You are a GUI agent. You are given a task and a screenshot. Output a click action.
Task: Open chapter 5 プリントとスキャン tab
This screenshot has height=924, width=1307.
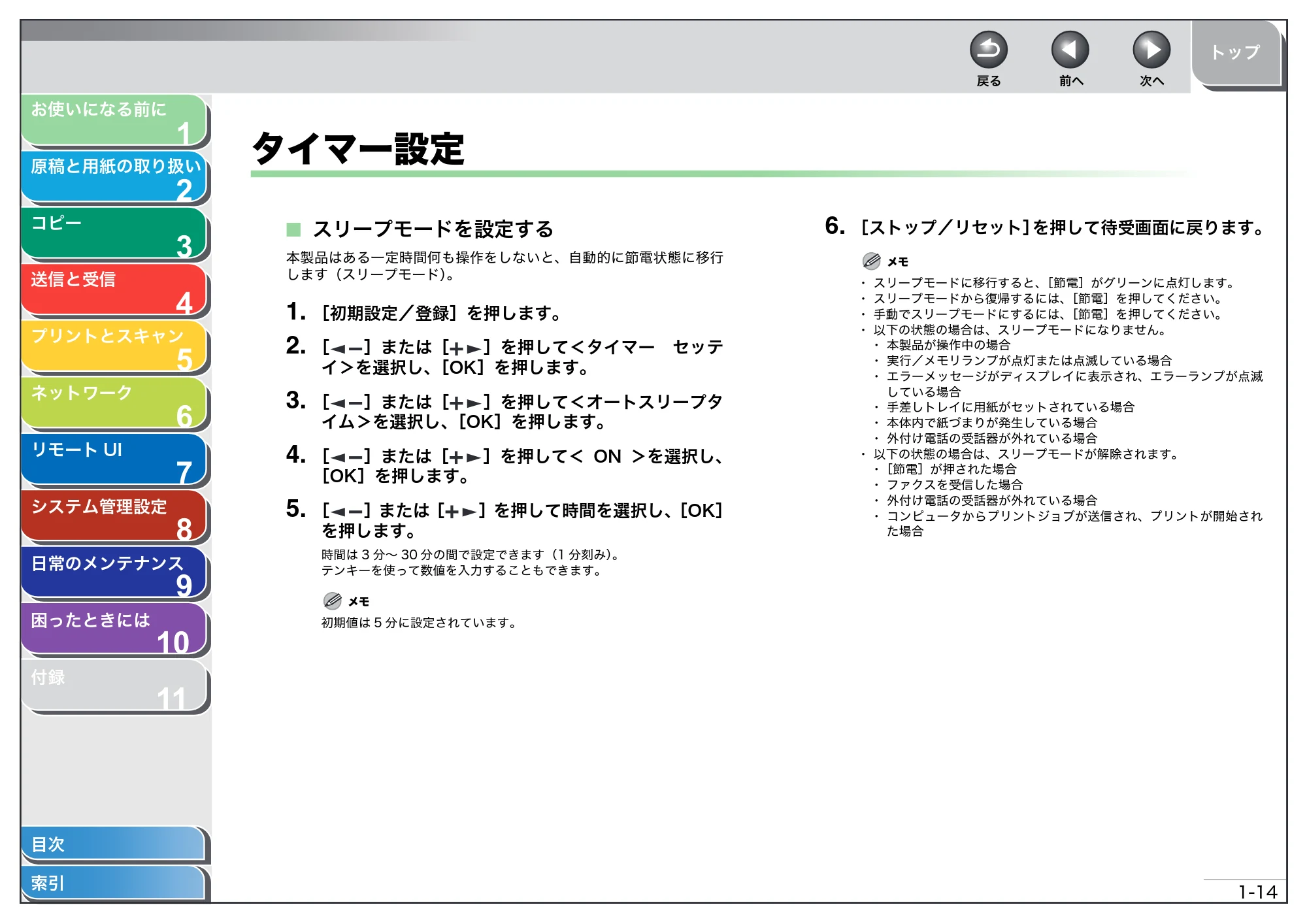114,347
